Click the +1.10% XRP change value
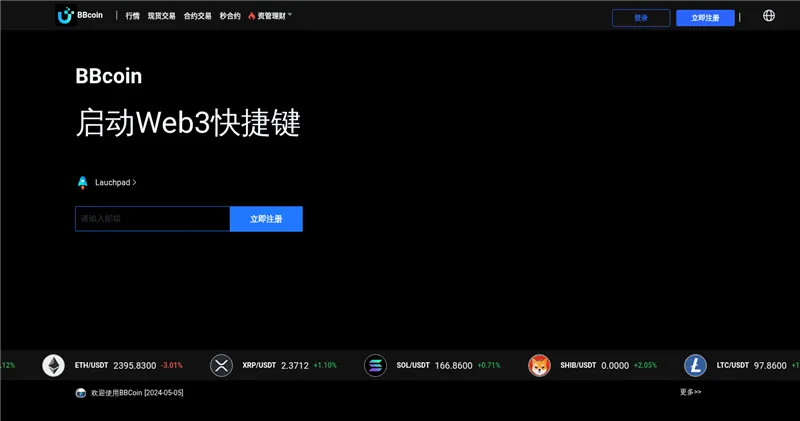 click(325, 365)
